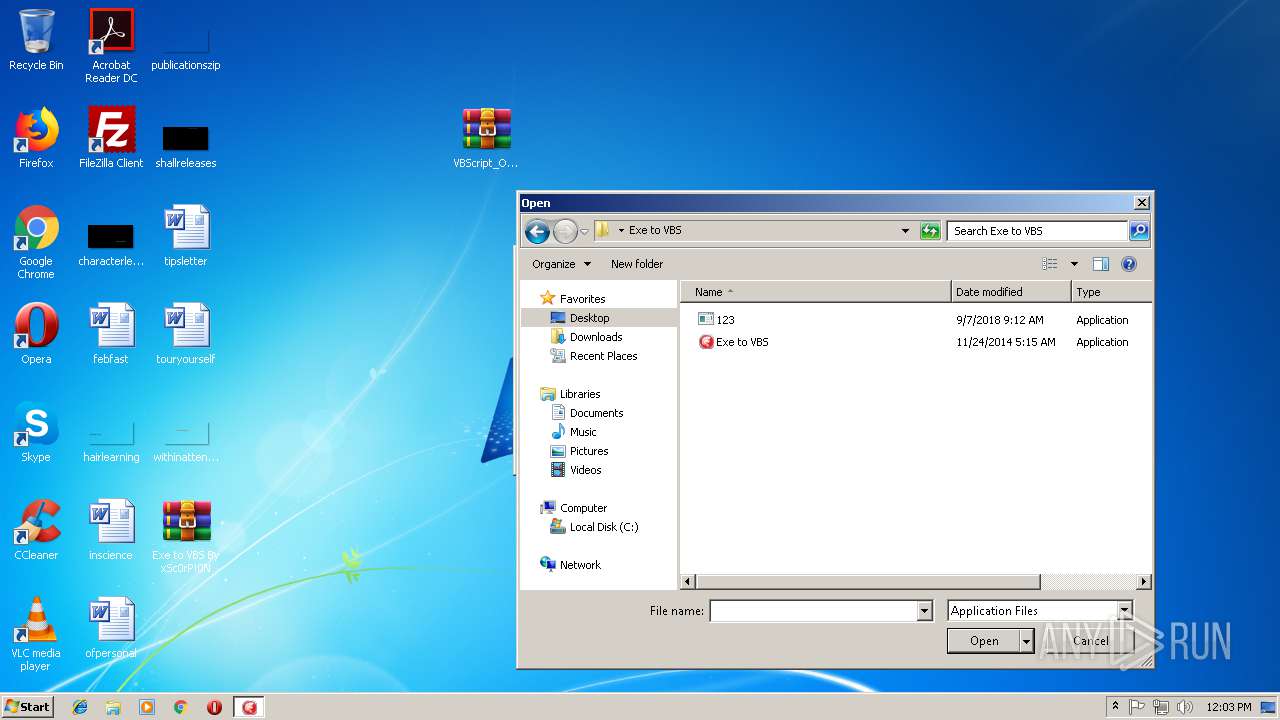Open the Organize menu
This screenshot has height=720, width=1280.
(x=561, y=264)
